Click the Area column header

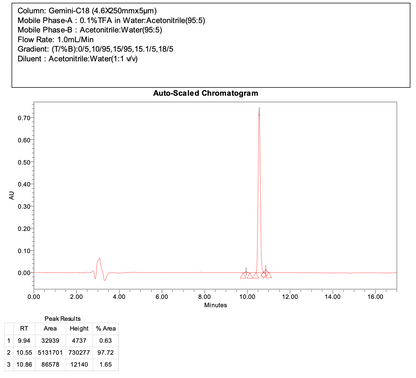pyautogui.click(x=50, y=329)
